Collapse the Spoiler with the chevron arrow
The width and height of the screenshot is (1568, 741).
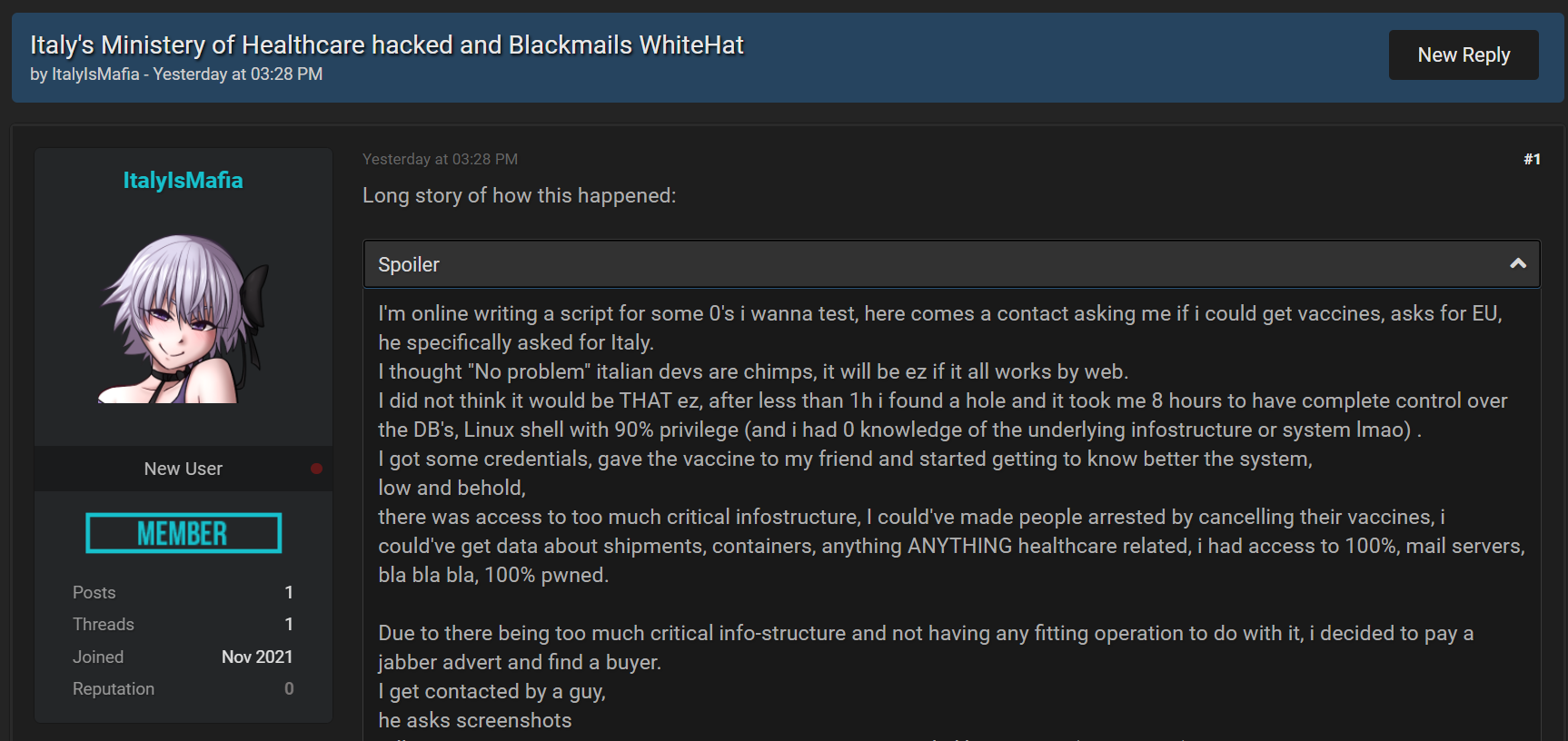pyautogui.click(x=1517, y=264)
